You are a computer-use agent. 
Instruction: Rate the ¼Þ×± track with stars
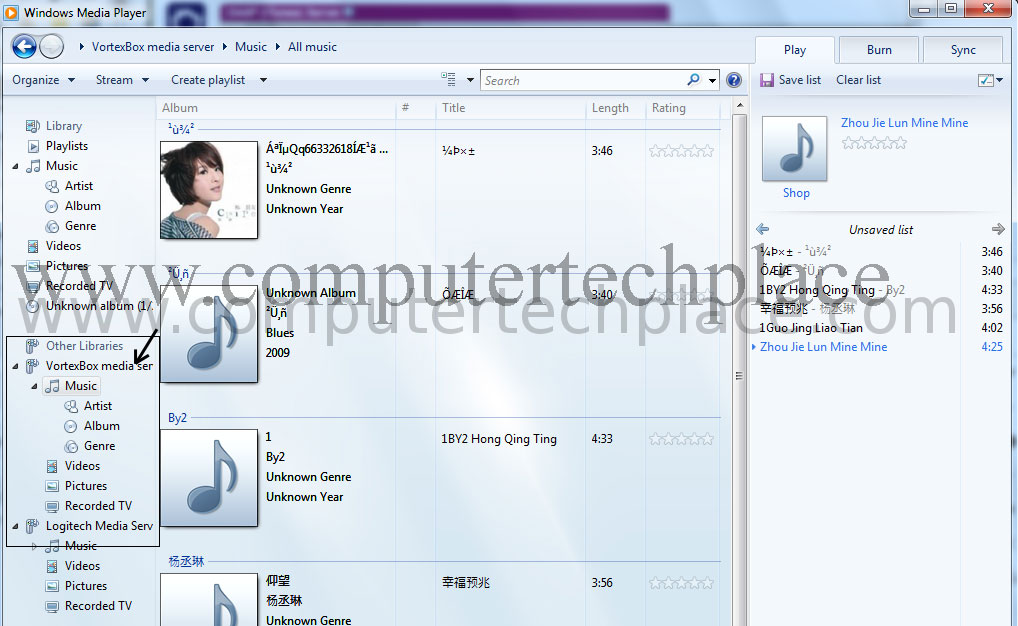click(681, 151)
